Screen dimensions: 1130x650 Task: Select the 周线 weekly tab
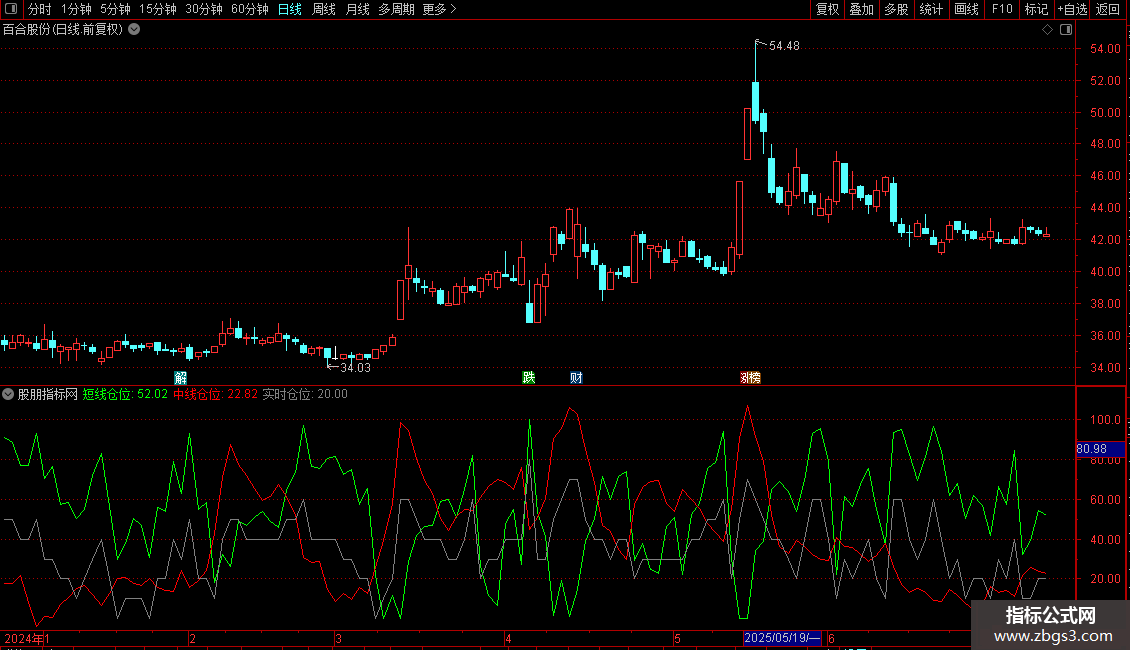pos(324,9)
